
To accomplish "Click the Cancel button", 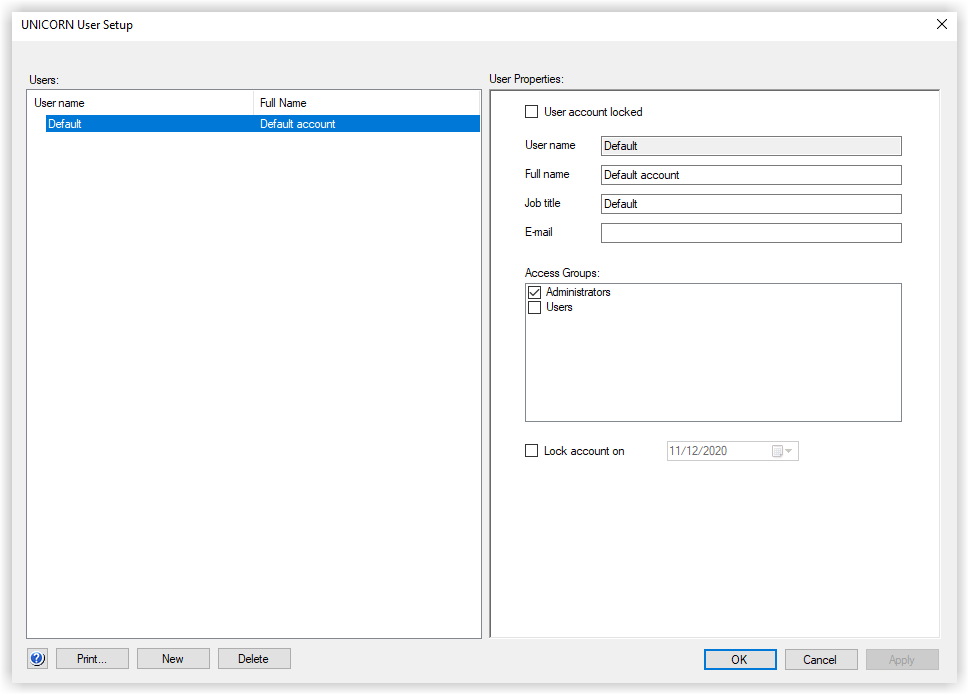I will click(821, 659).
